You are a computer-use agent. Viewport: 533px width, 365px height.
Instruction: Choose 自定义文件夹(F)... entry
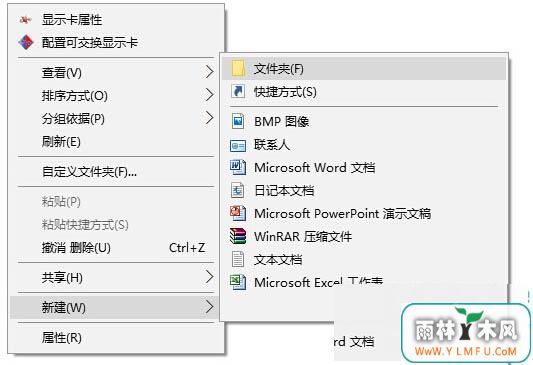pyautogui.click(x=116, y=172)
